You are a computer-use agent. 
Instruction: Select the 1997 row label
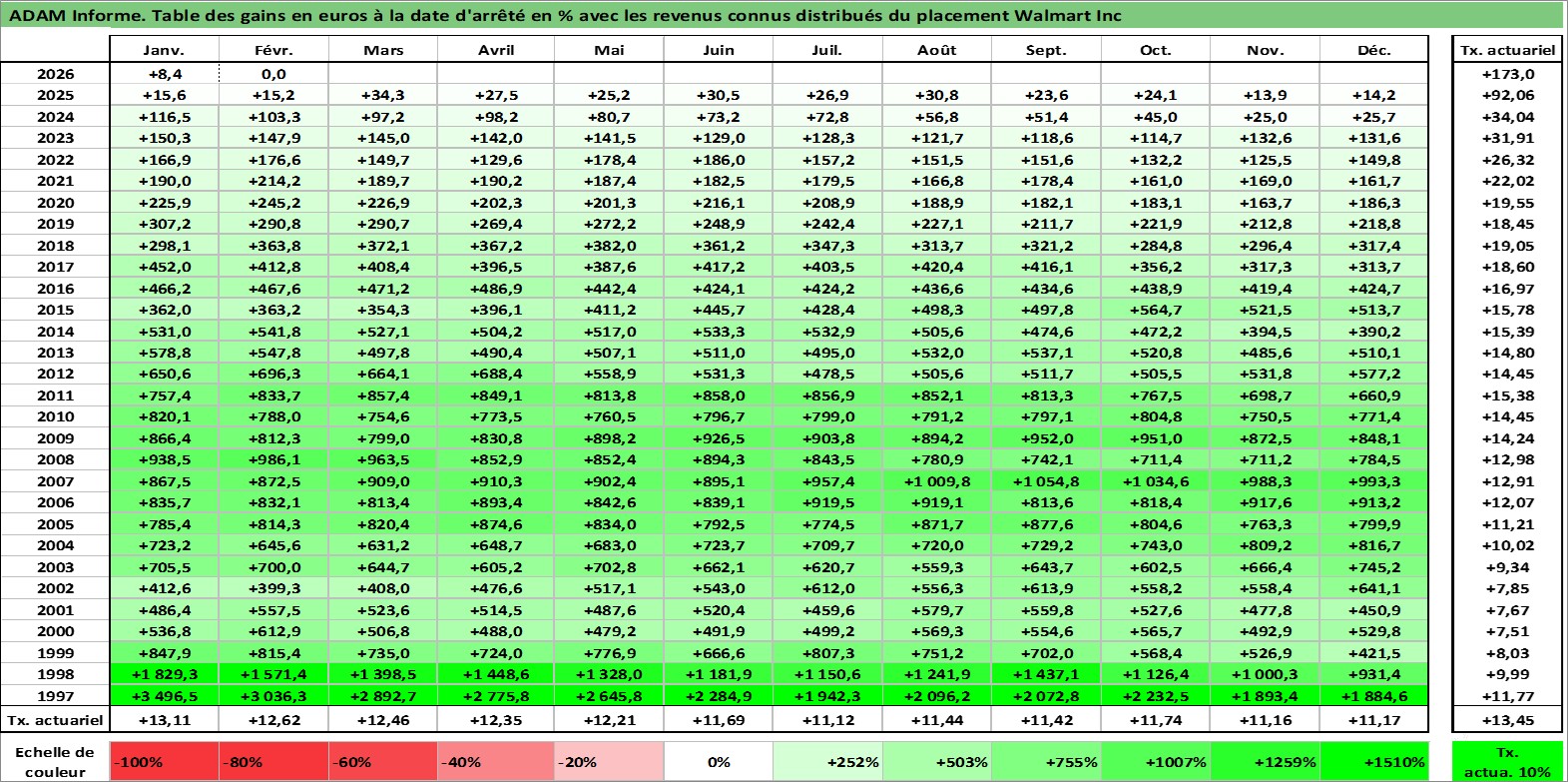click(x=55, y=696)
